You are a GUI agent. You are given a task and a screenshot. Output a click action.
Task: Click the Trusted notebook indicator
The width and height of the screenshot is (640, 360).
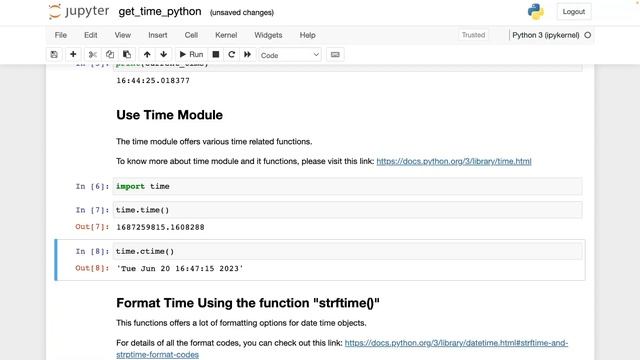[473, 35]
